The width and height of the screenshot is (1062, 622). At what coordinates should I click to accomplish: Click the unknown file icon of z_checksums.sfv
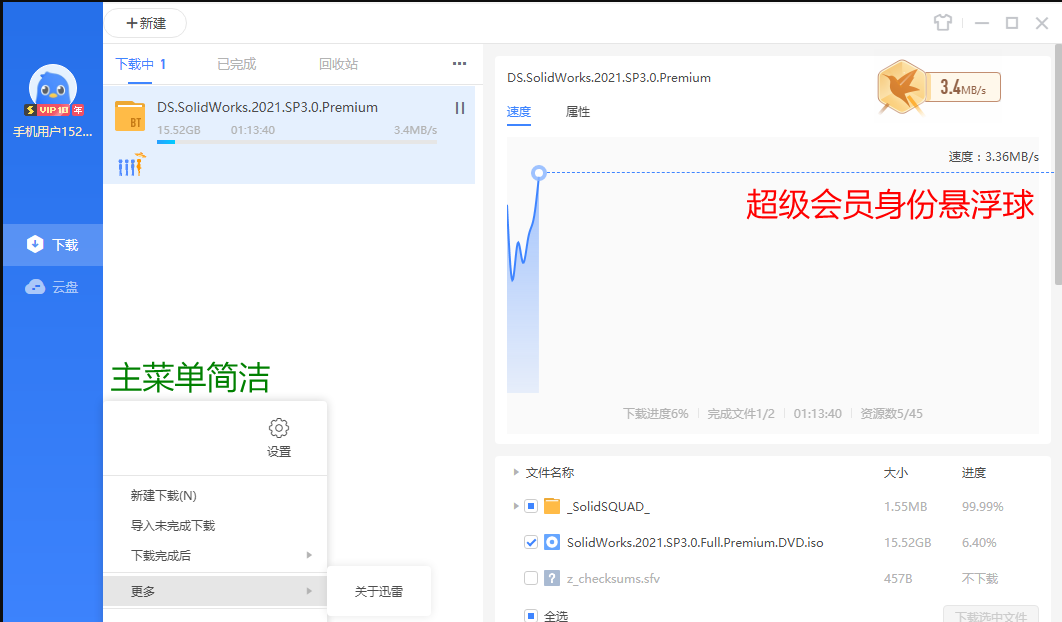tap(552, 578)
